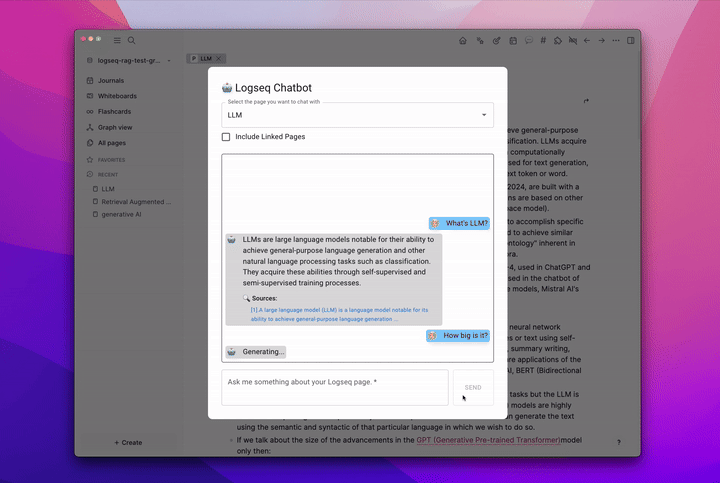
Task: Open source link [1] in chatbot answer
Action: tap(339, 315)
